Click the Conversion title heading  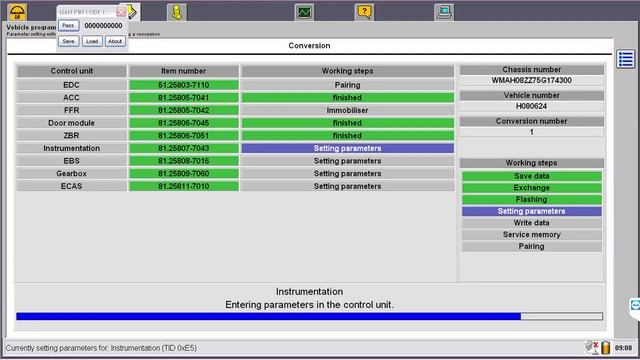tap(309, 46)
